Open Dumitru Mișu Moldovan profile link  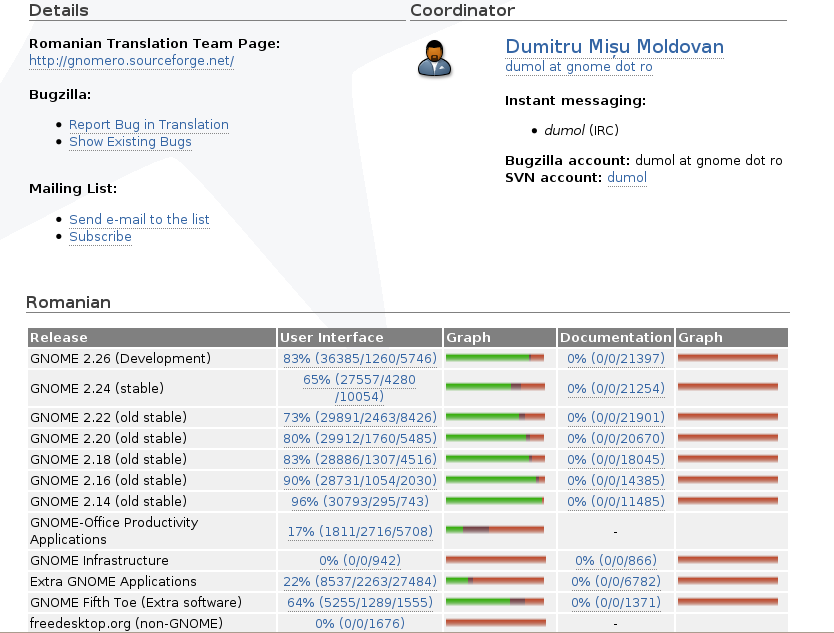click(614, 47)
